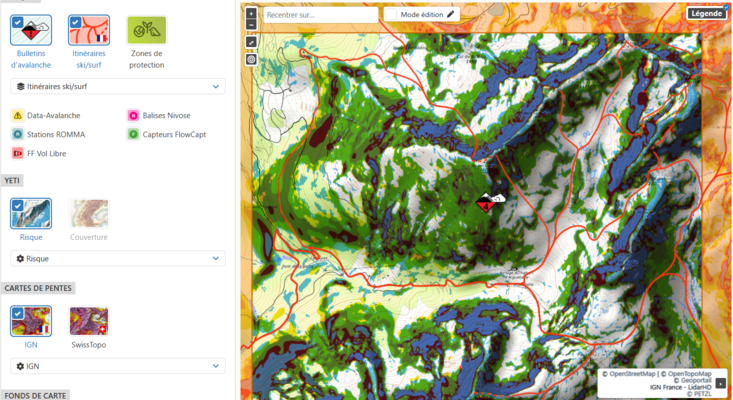This screenshot has height=400, width=733.
Task: Select the YETI Couverture thumbnail
Action: (x=88, y=215)
